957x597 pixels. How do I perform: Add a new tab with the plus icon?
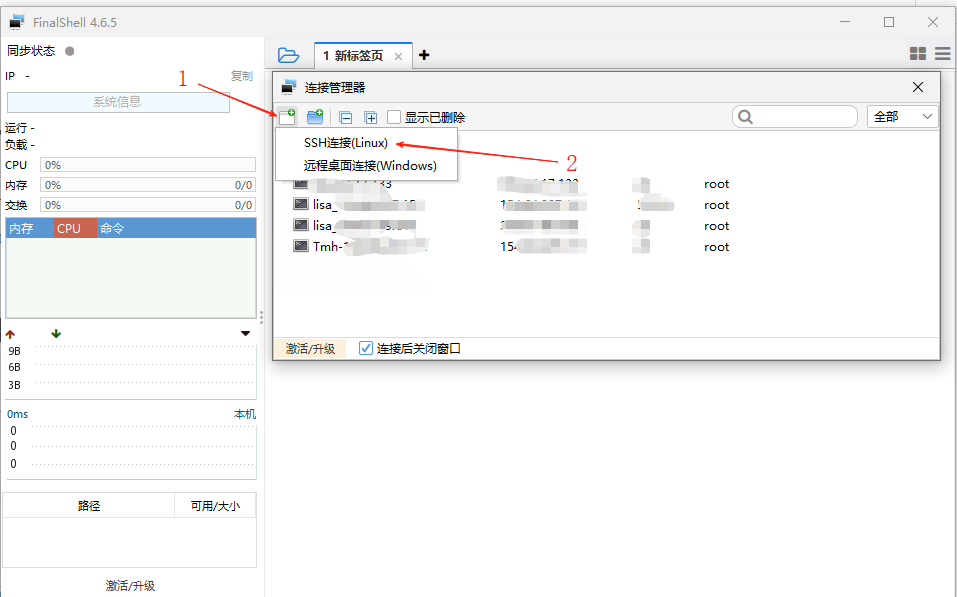424,56
